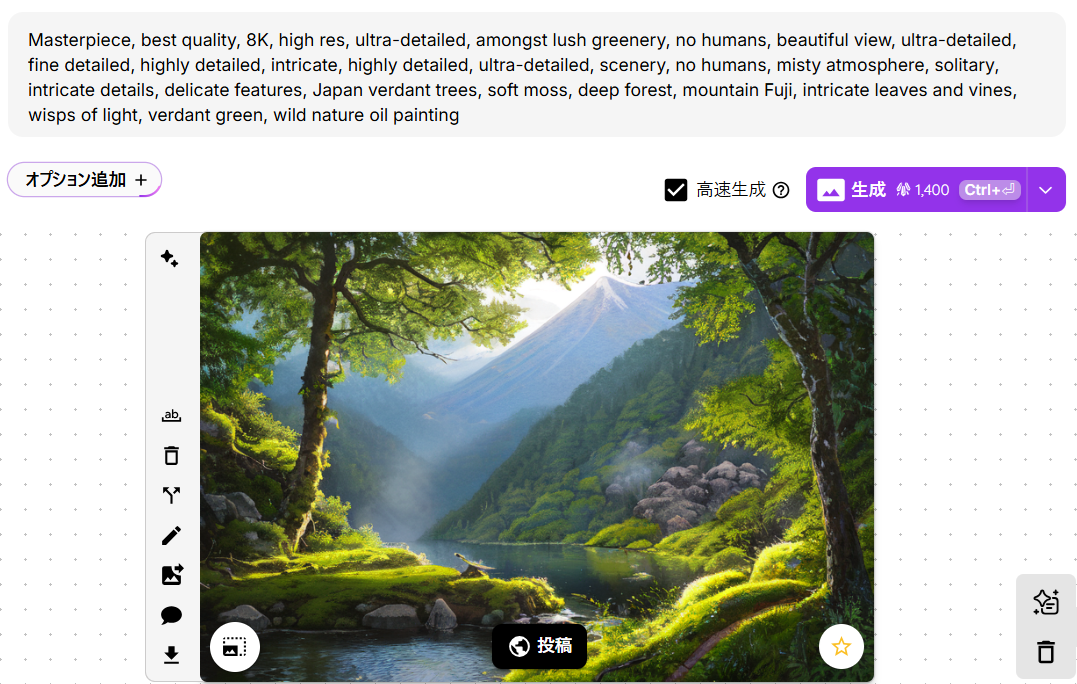1077x684 pixels.
Task: Click the trash icon on right panel
Action: coord(1046,651)
